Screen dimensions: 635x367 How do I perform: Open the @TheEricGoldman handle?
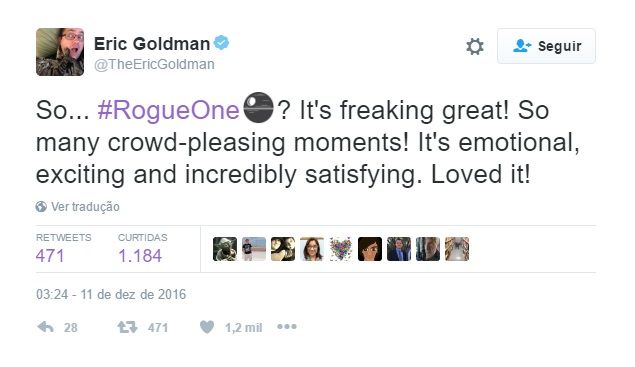click(x=154, y=64)
